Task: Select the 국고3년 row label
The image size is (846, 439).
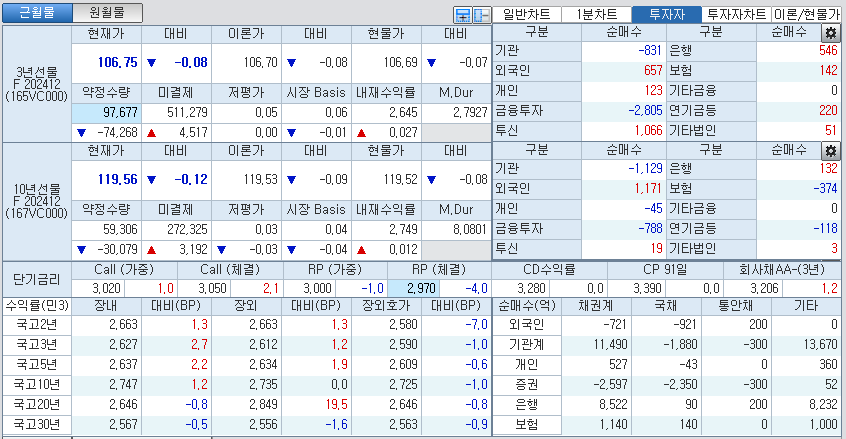Action: pos(37,345)
